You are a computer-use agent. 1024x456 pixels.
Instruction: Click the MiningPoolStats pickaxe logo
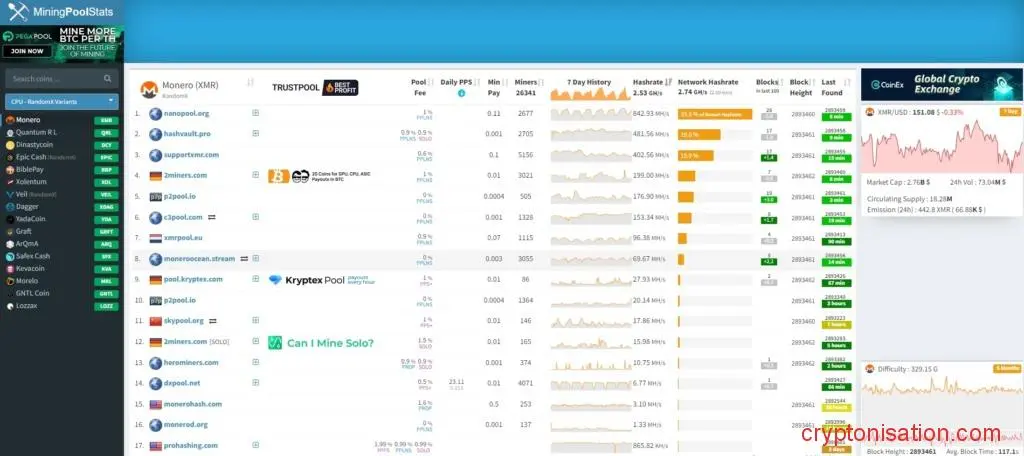[x=18, y=11]
